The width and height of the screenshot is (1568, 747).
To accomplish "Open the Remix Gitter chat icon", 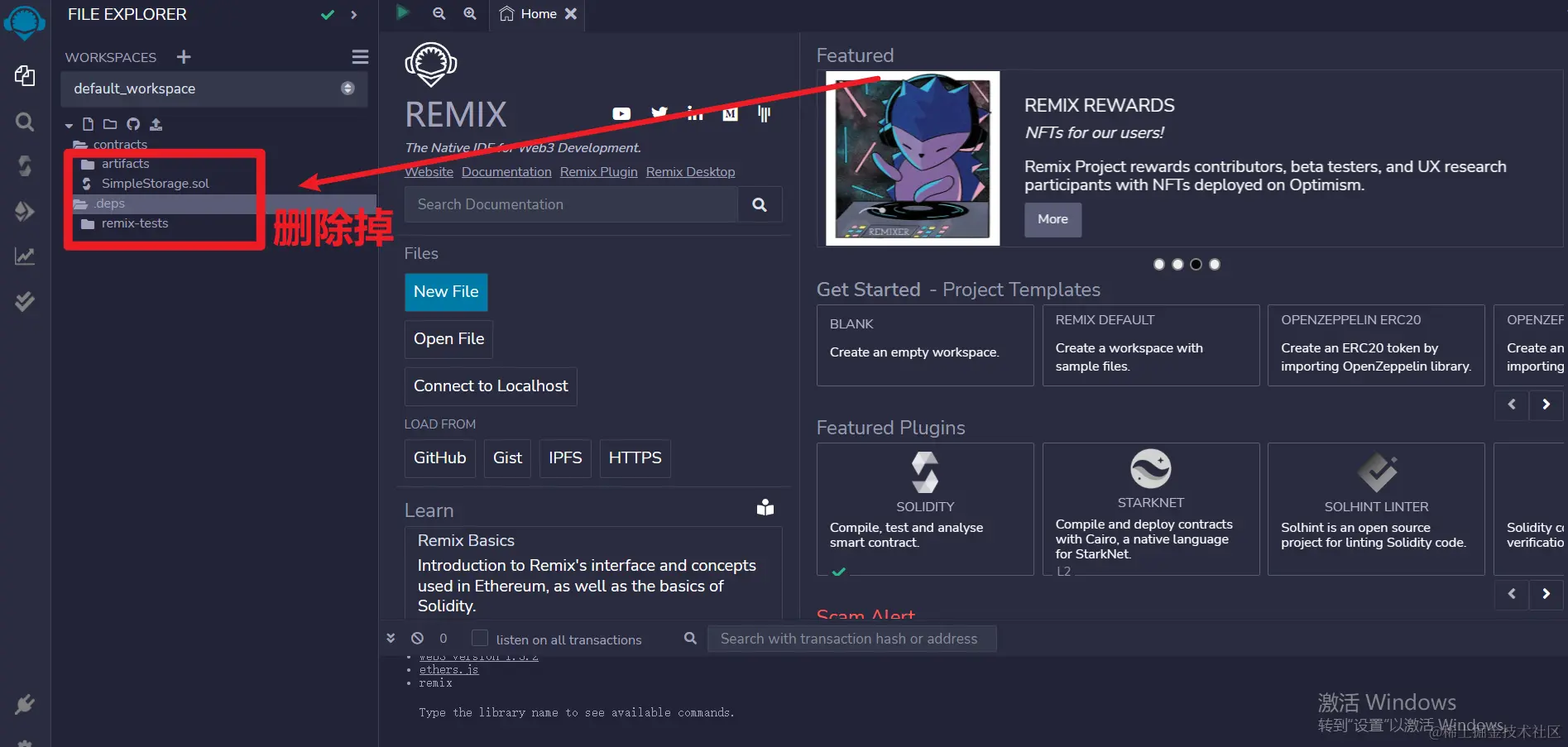I will (x=764, y=114).
